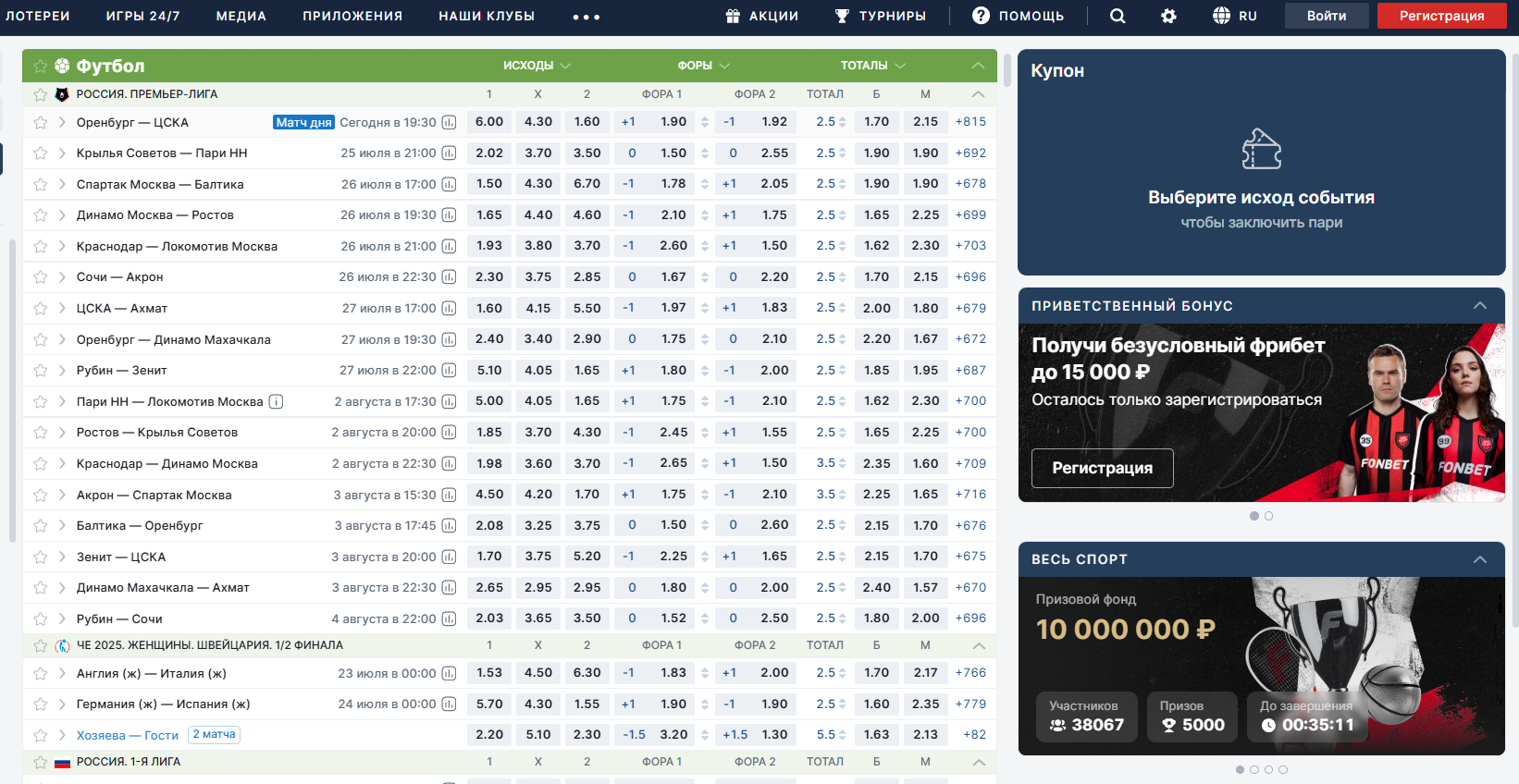The height and width of the screenshot is (784, 1519).
Task: Click the gift icon for promotions
Action: (x=733, y=16)
